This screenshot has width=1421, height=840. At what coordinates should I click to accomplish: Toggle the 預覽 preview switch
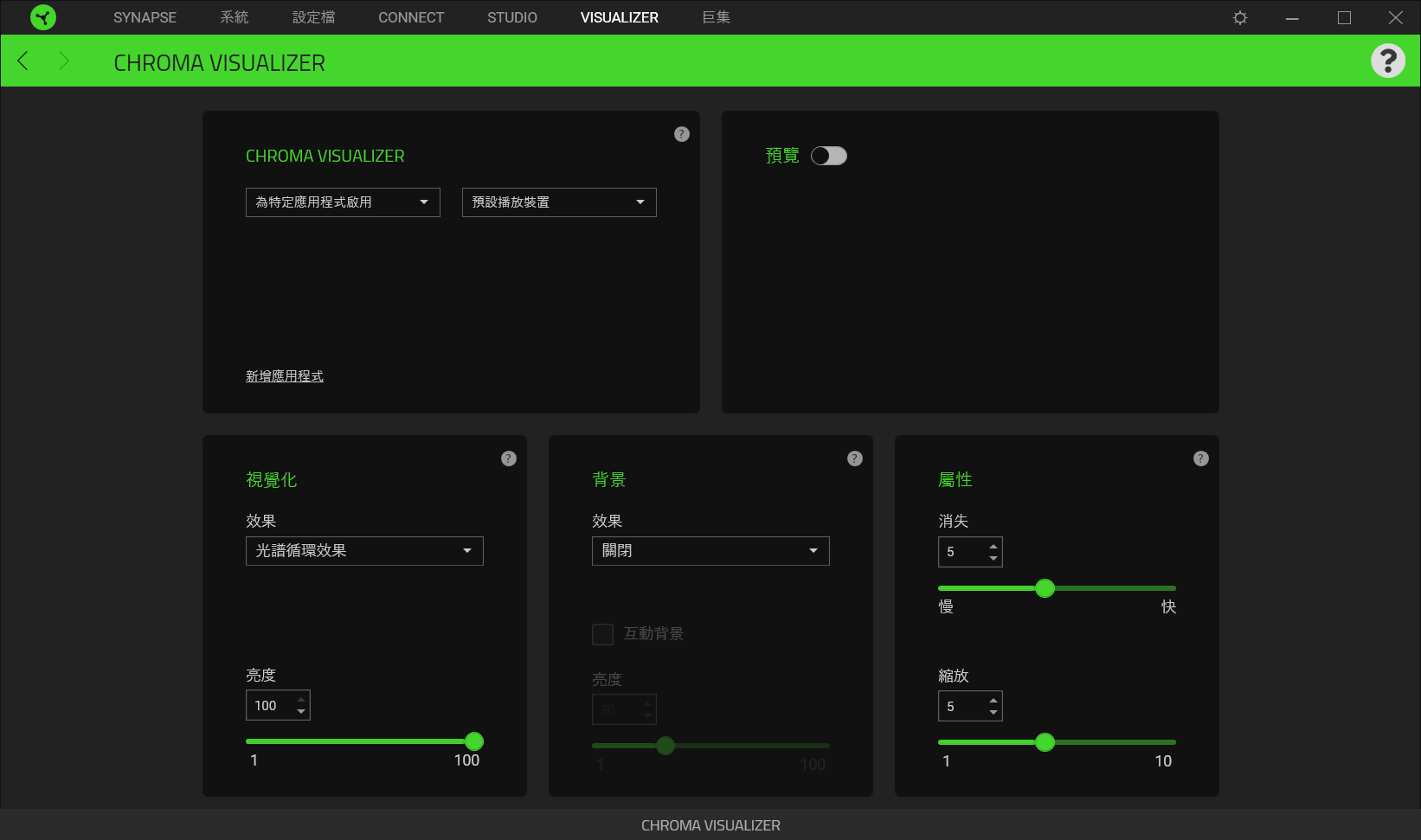[828, 156]
